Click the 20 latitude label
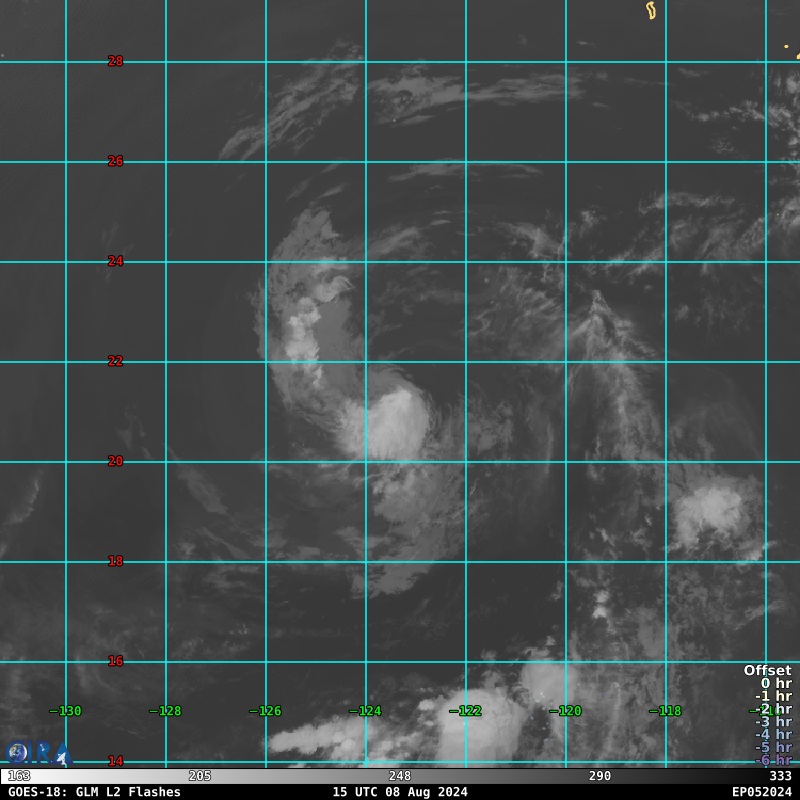The image size is (800, 800). coord(116,461)
